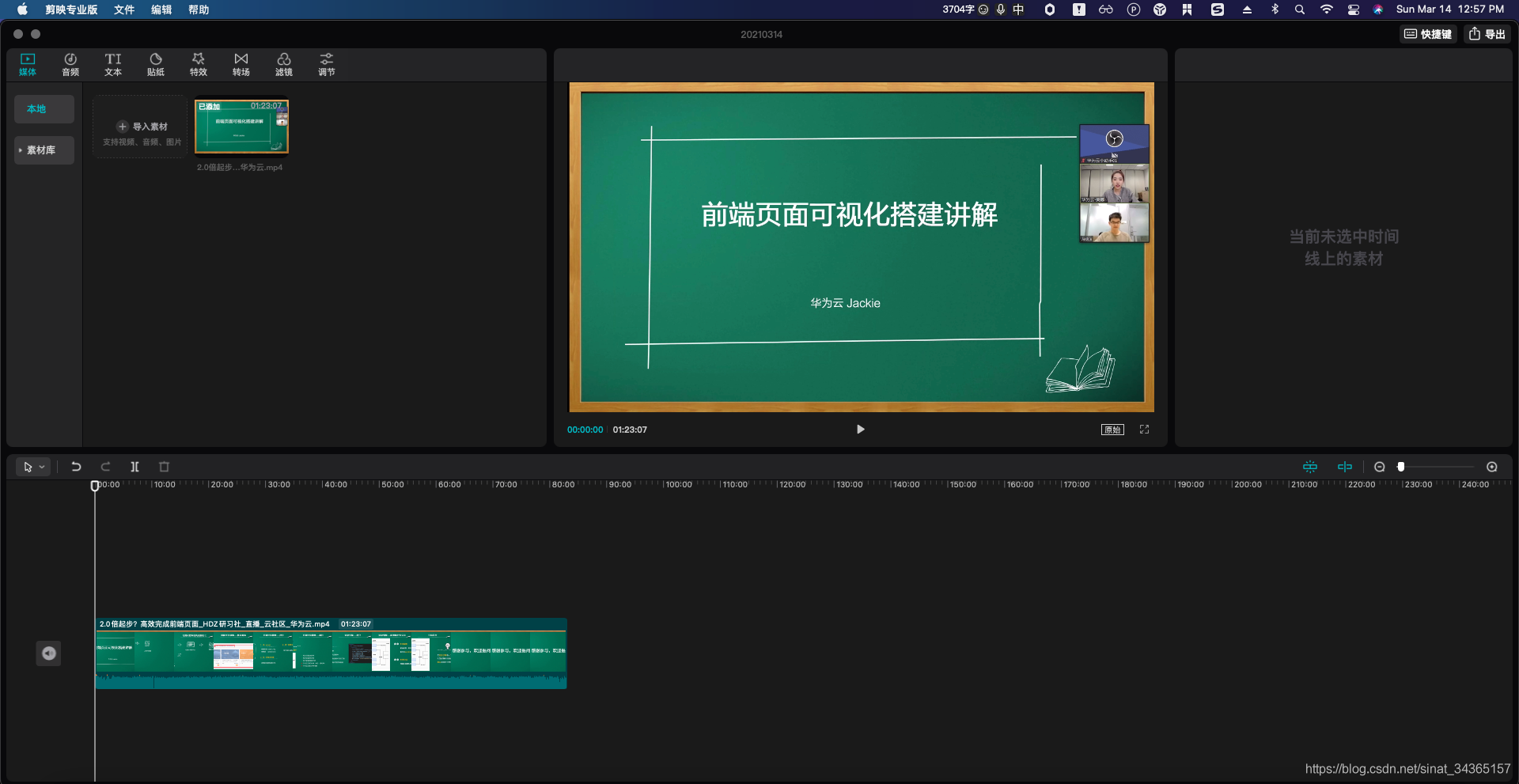Viewport: 1519px width, 784px height.
Task: Open the 文本 text panel
Action: coord(112,64)
